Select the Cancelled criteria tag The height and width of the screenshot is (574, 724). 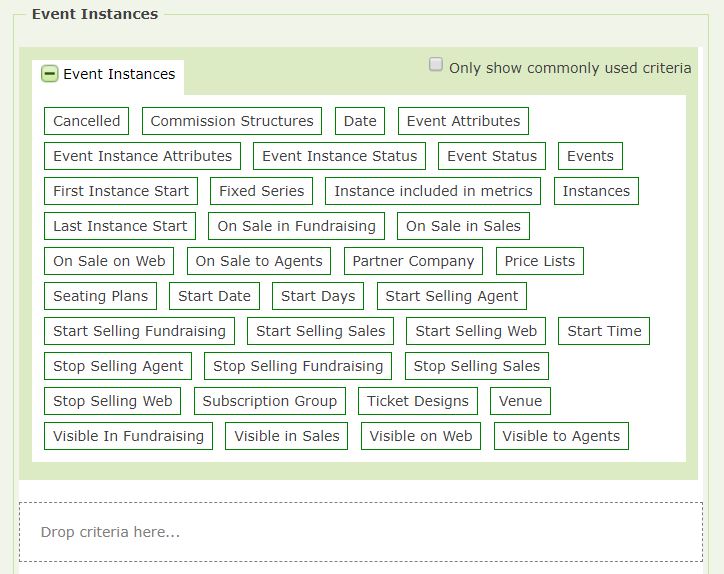click(x=86, y=121)
